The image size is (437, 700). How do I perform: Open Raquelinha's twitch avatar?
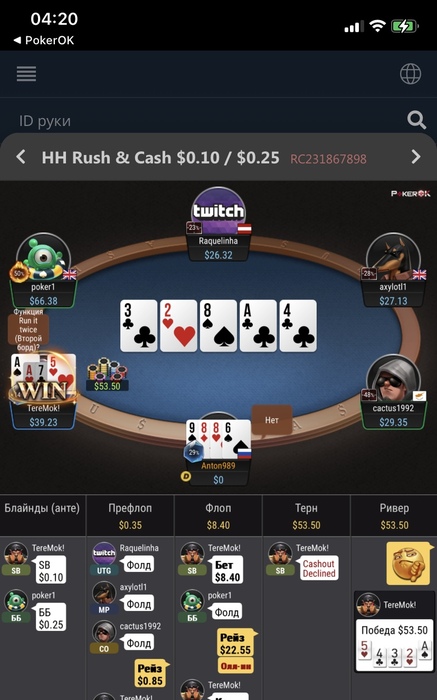click(218, 210)
